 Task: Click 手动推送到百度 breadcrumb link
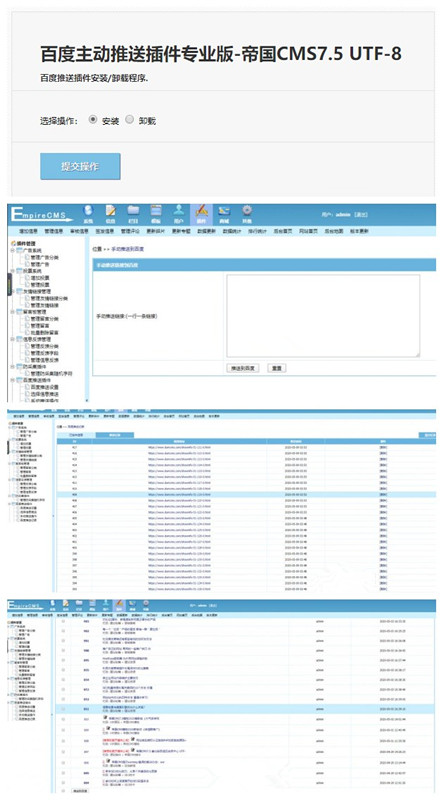point(128,249)
